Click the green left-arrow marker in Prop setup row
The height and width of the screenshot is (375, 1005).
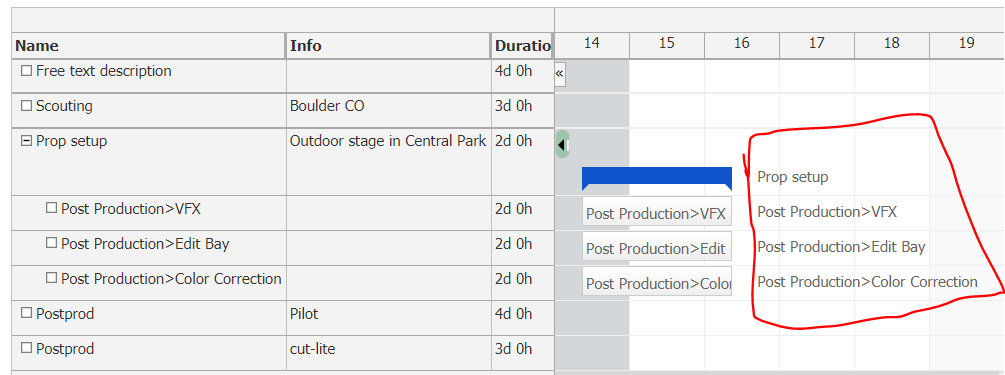tap(562, 145)
